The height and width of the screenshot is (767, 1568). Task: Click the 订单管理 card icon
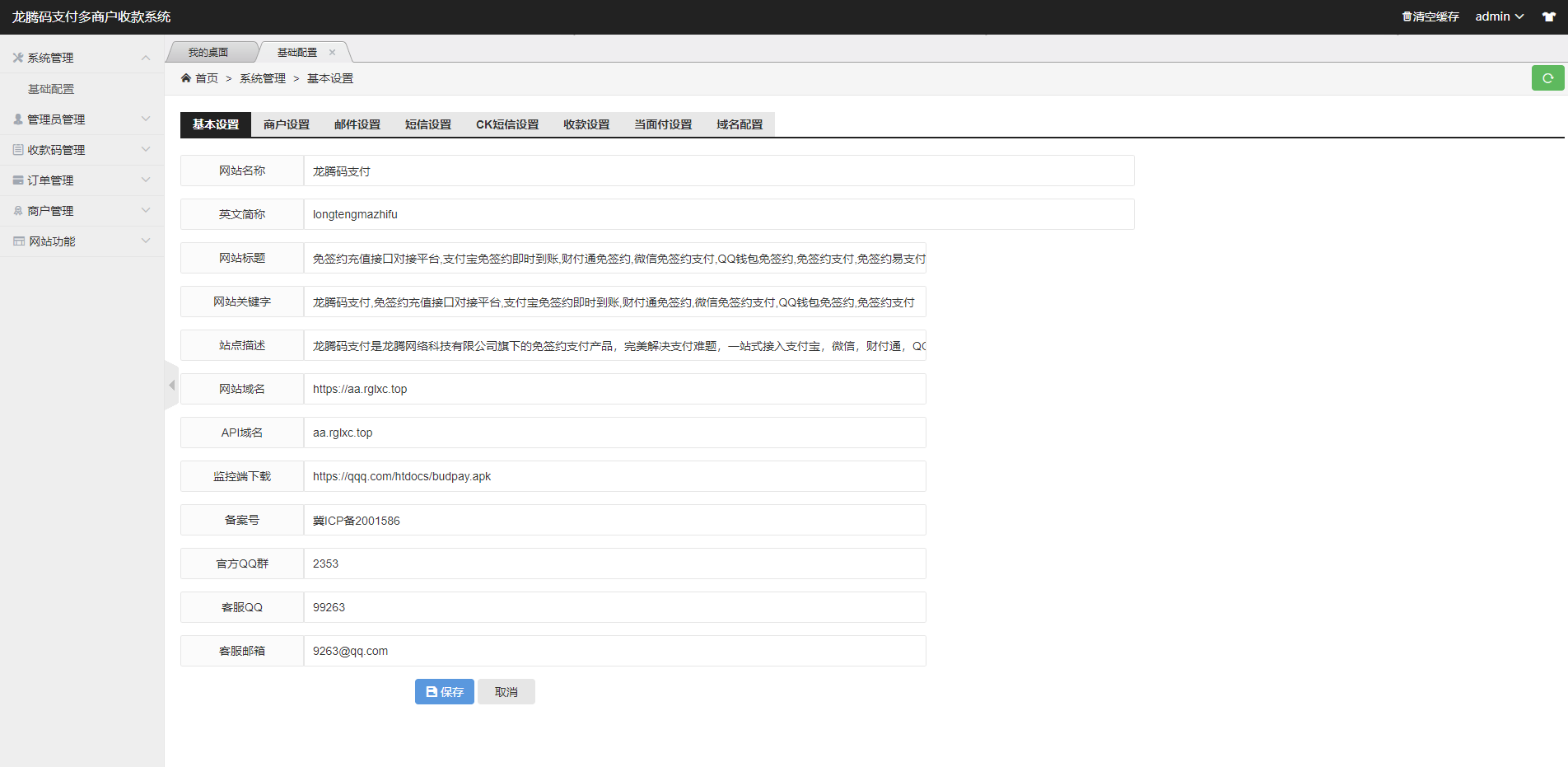pos(16,180)
